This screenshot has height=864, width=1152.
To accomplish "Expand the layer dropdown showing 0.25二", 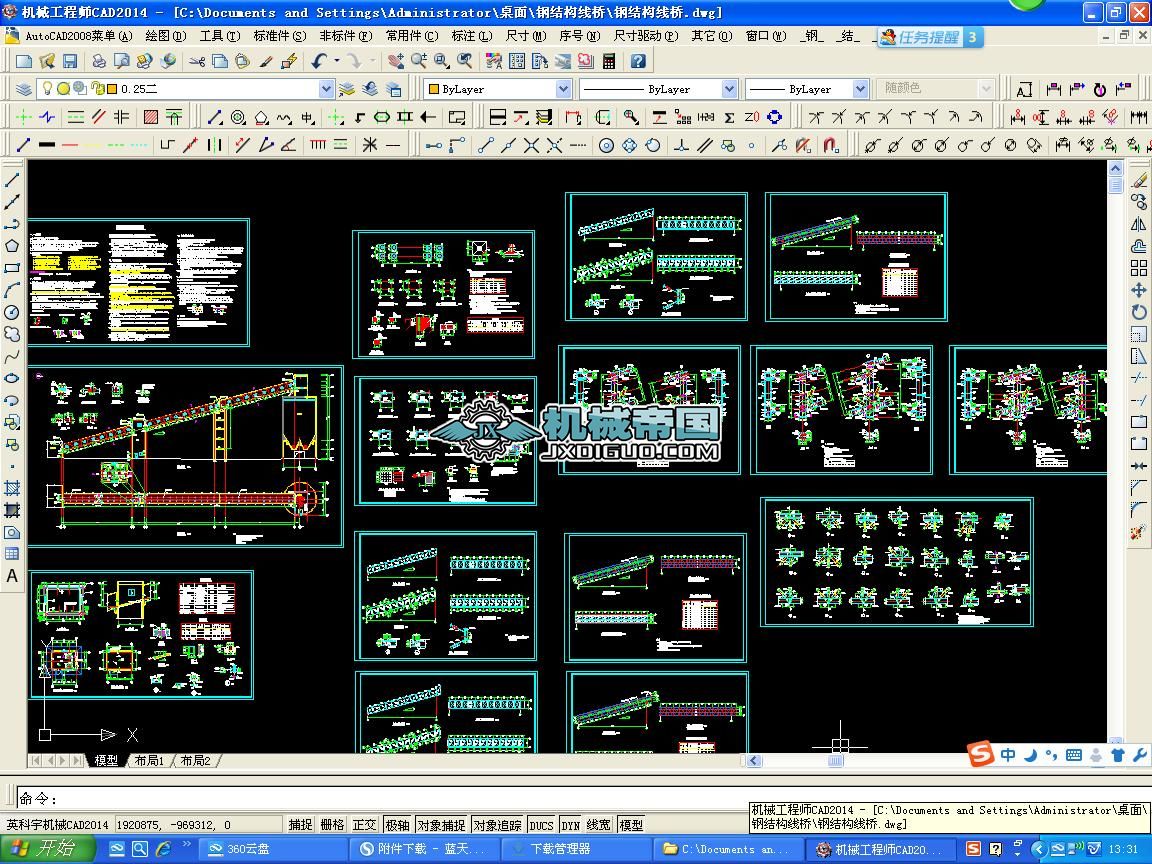I will point(326,89).
